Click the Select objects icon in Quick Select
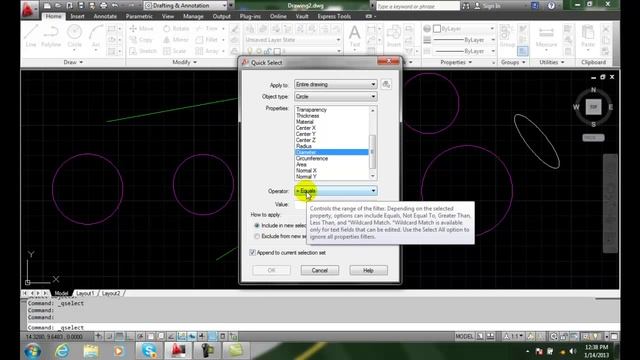The width and height of the screenshot is (640, 360). point(386,84)
